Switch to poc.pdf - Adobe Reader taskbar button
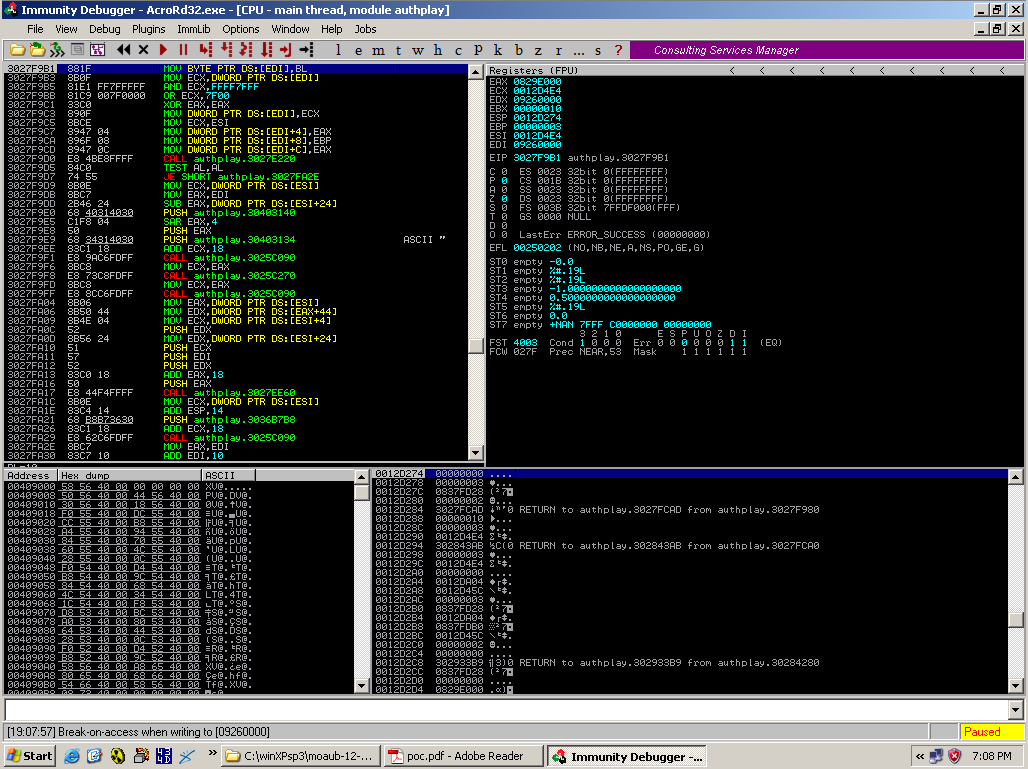The image size is (1028, 769). click(x=466, y=756)
